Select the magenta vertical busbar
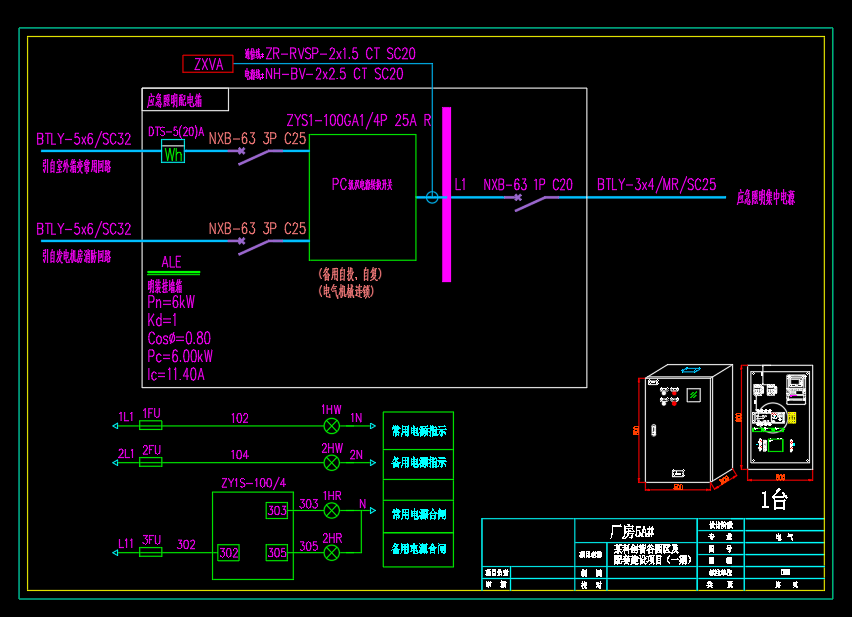The image size is (852, 617). pos(447,194)
